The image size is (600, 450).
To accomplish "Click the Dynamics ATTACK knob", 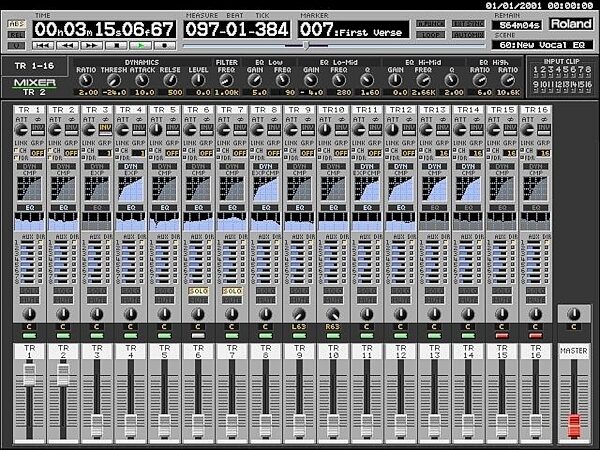I will pyautogui.click(x=142, y=80).
